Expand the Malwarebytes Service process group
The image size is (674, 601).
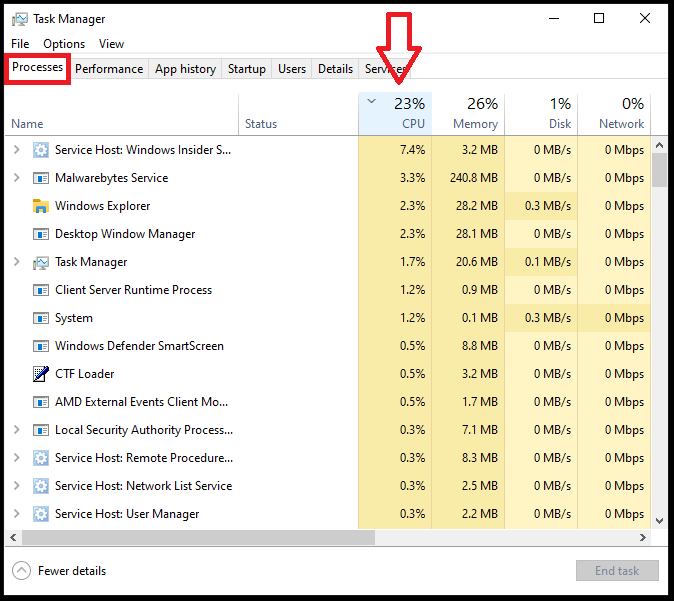16,178
